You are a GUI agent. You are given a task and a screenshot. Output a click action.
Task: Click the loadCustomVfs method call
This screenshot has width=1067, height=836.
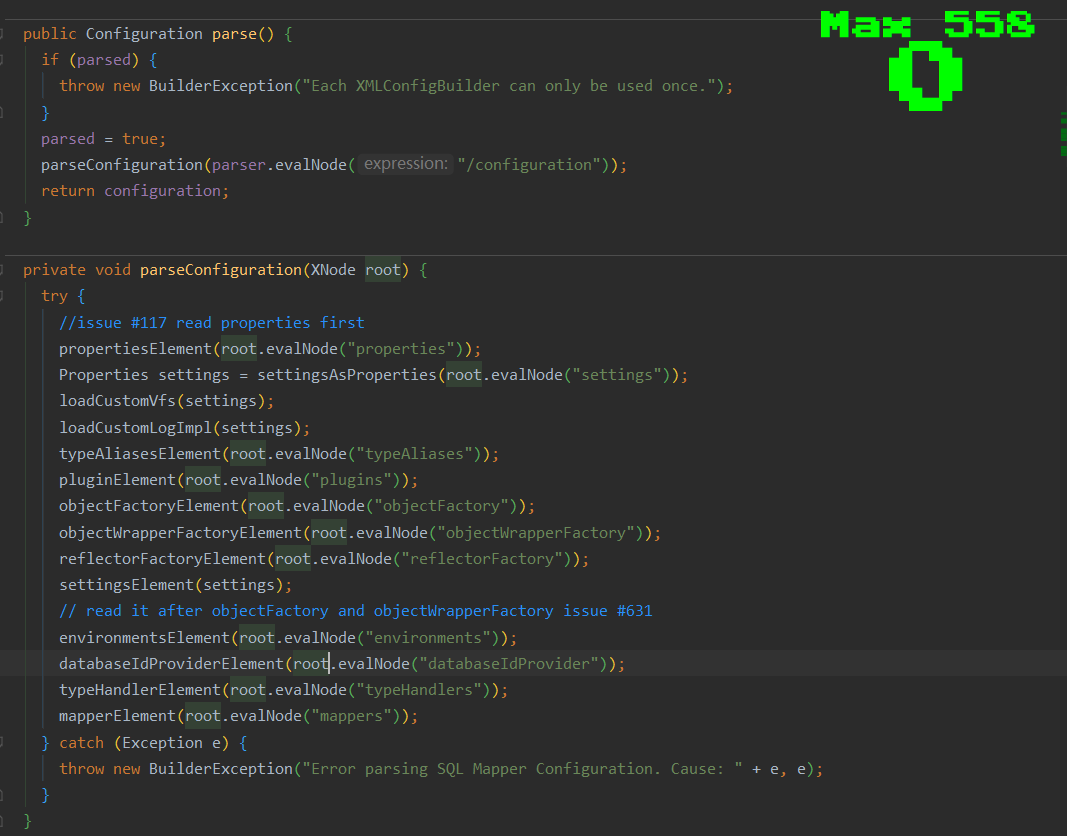pos(117,401)
